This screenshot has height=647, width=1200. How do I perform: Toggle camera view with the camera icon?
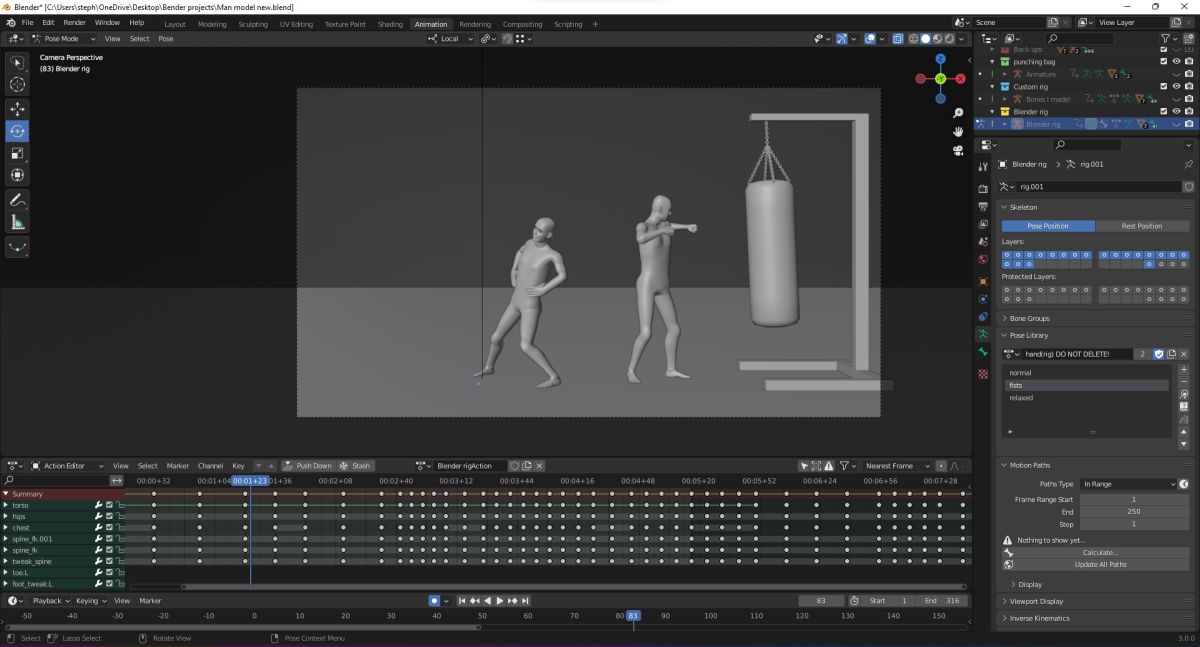pyautogui.click(x=958, y=150)
